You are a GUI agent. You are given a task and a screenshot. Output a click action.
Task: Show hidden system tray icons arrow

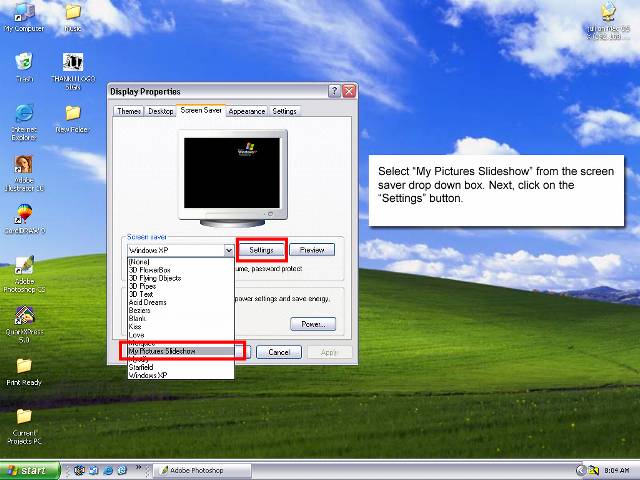pos(580,471)
